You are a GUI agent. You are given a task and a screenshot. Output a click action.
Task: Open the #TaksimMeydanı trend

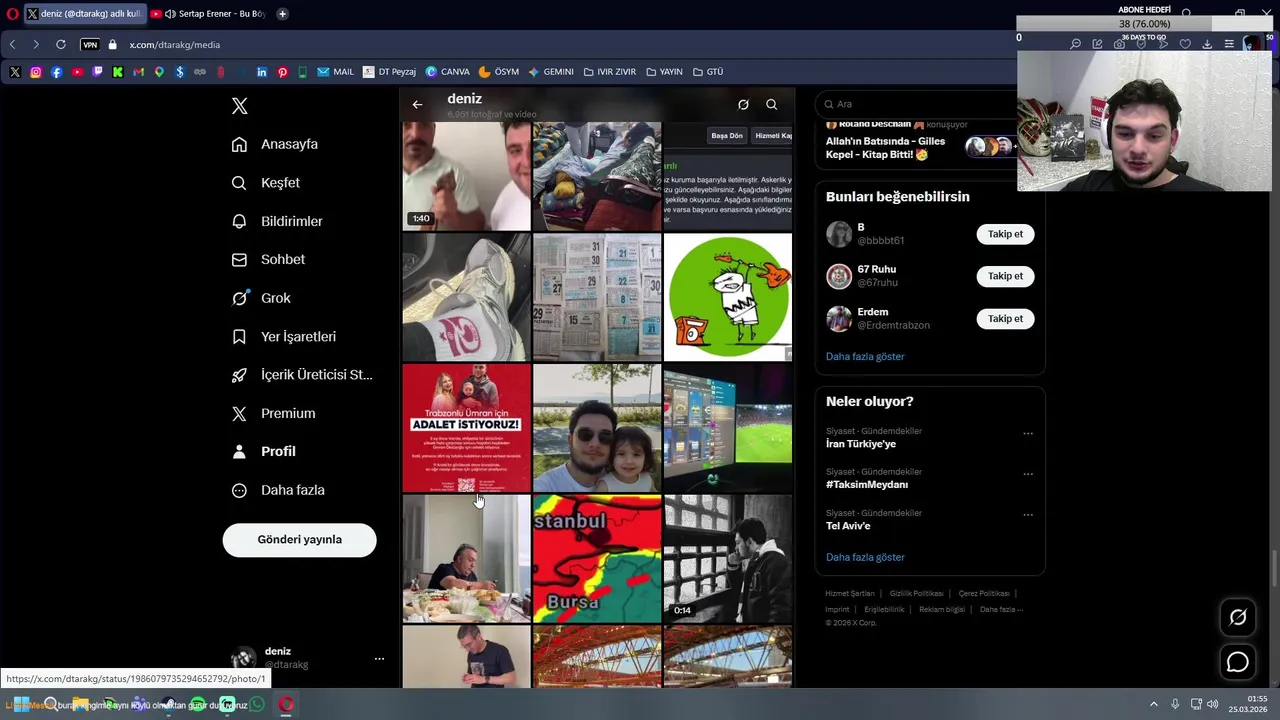tap(867, 485)
